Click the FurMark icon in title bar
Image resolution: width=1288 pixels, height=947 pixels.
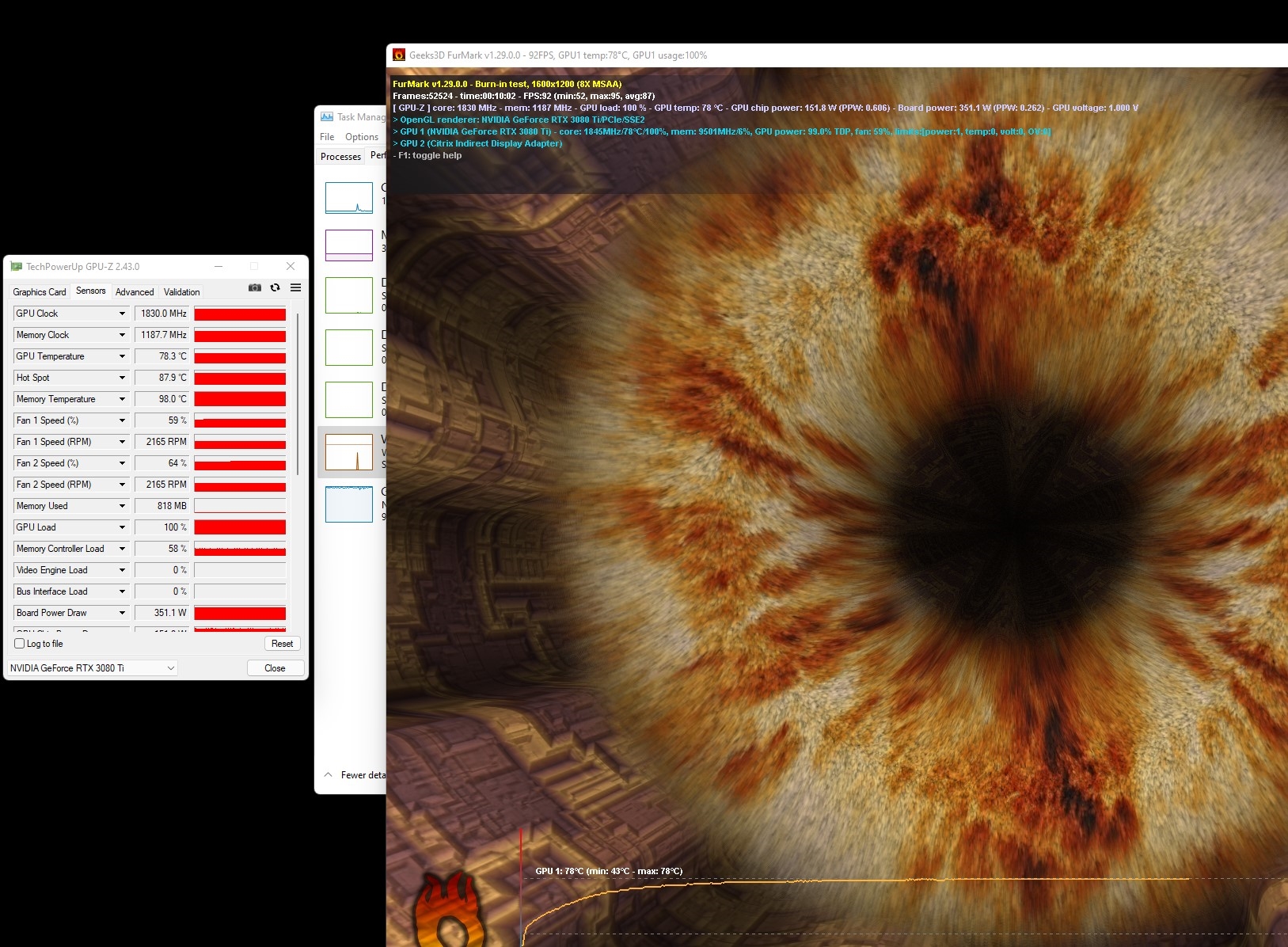[x=399, y=55]
